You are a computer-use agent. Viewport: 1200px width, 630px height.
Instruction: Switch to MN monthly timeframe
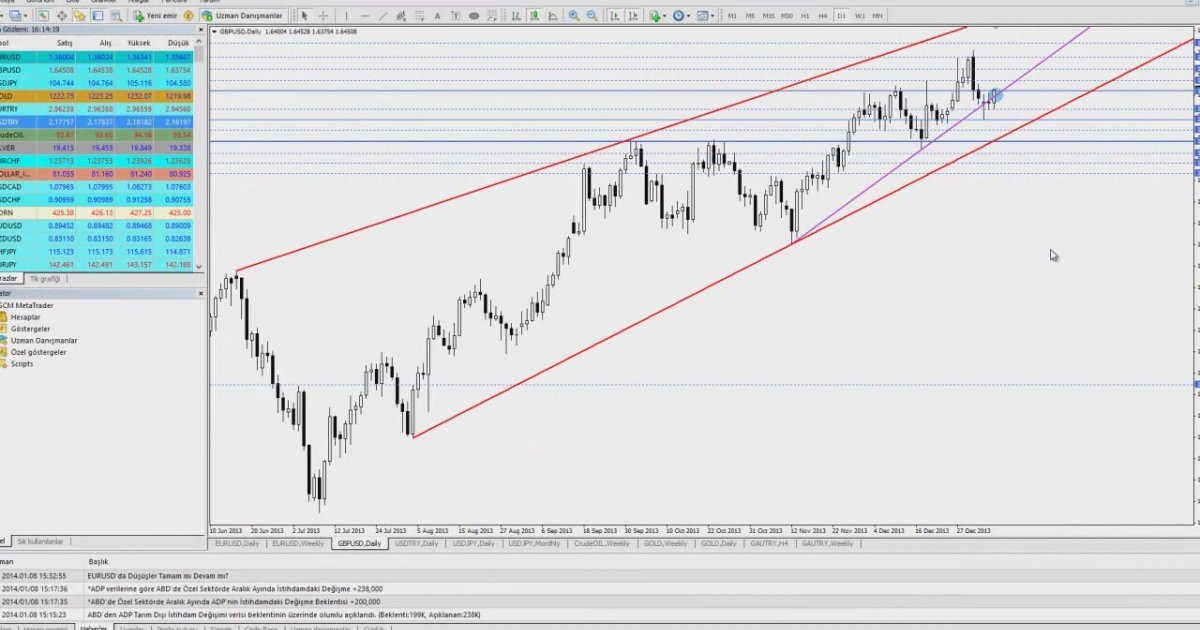[x=877, y=16]
